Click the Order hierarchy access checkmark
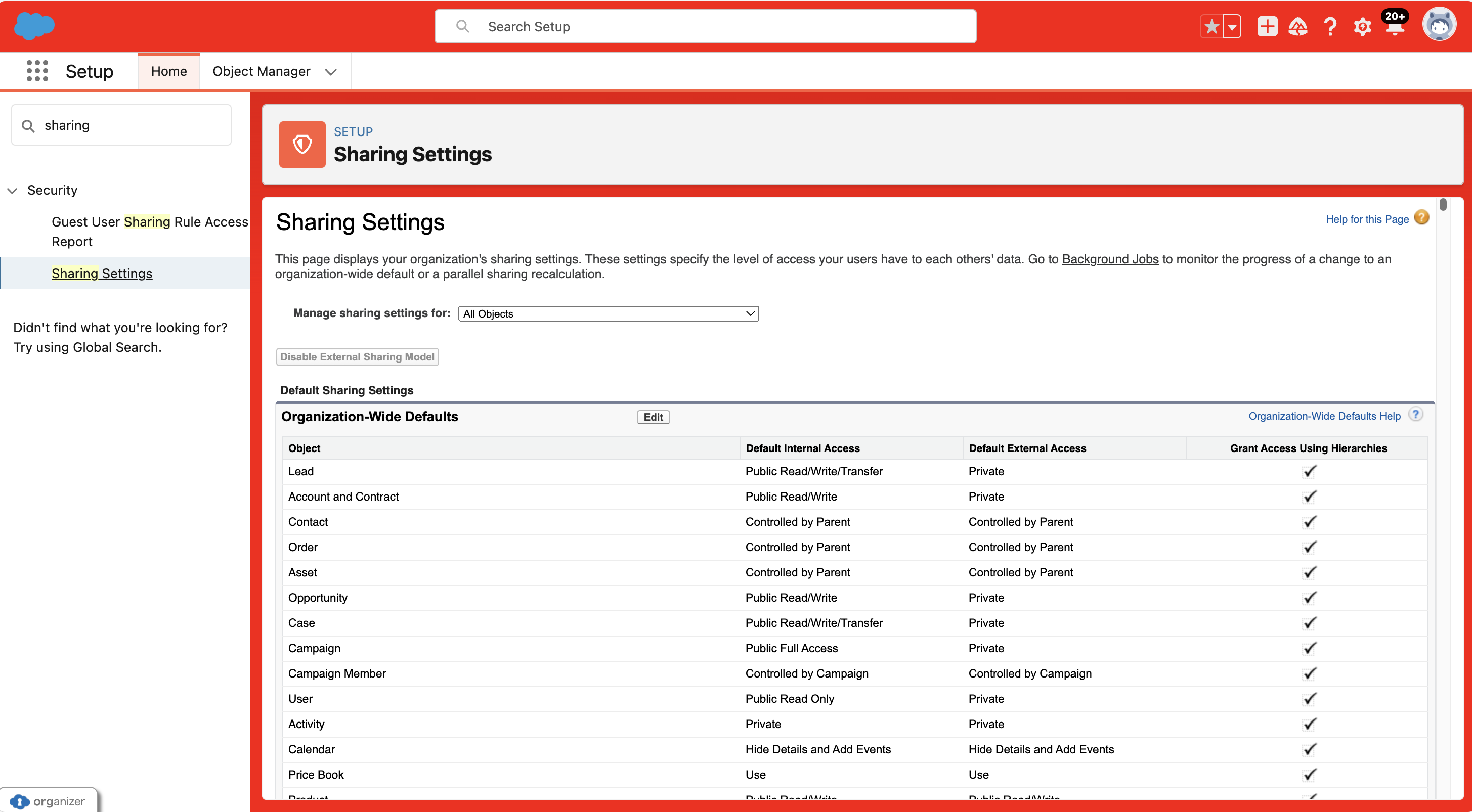This screenshot has height=812, width=1472. pyautogui.click(x=1309, y=547)
